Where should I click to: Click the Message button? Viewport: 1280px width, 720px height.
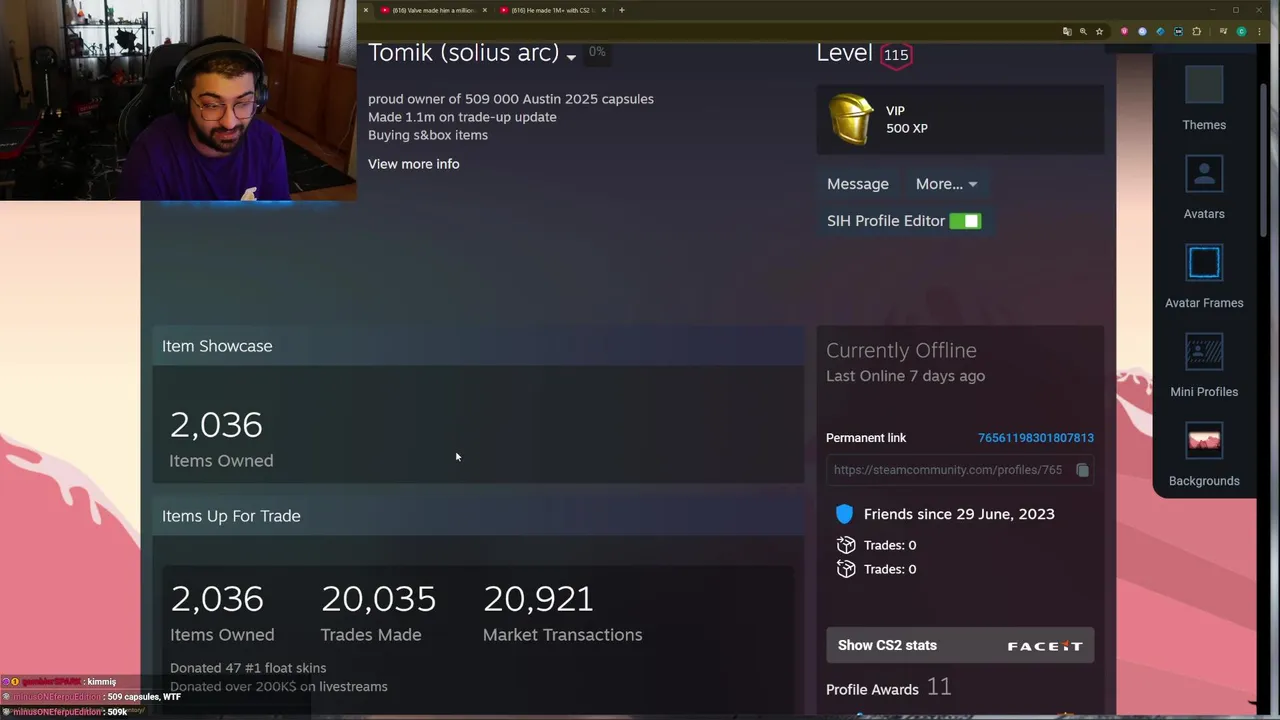858,184
